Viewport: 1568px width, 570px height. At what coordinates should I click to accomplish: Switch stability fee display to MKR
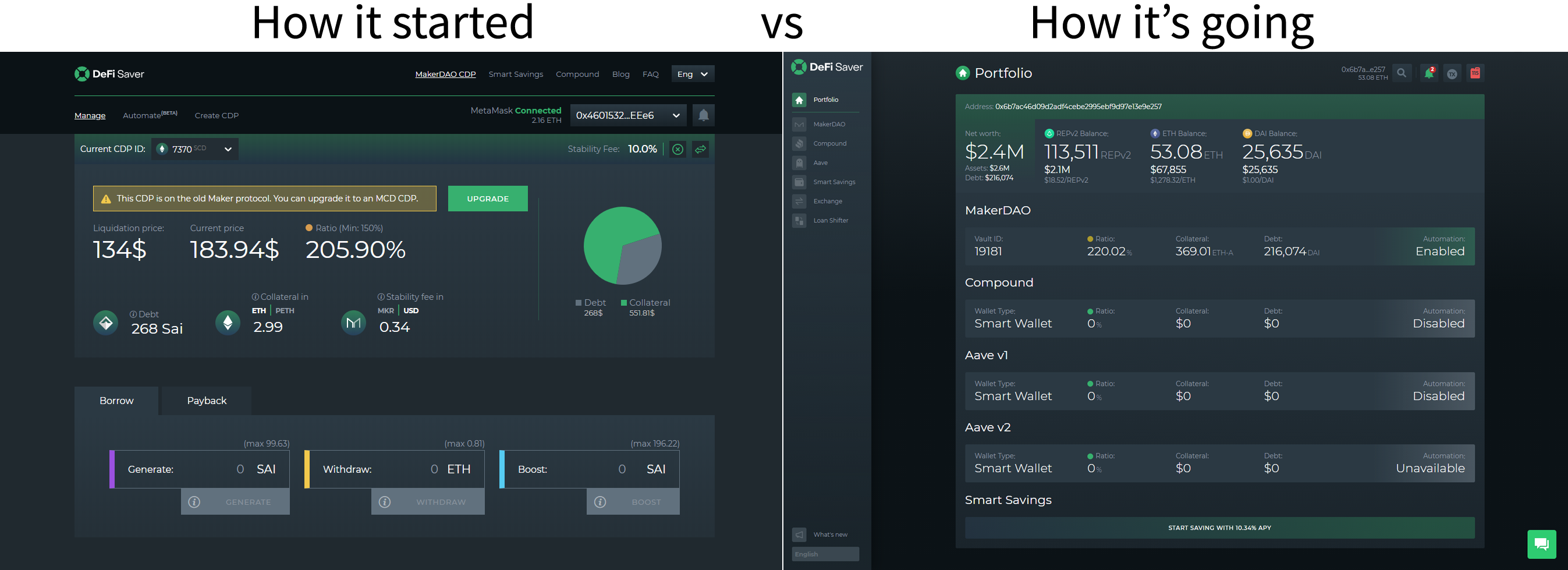pos(386,310)
